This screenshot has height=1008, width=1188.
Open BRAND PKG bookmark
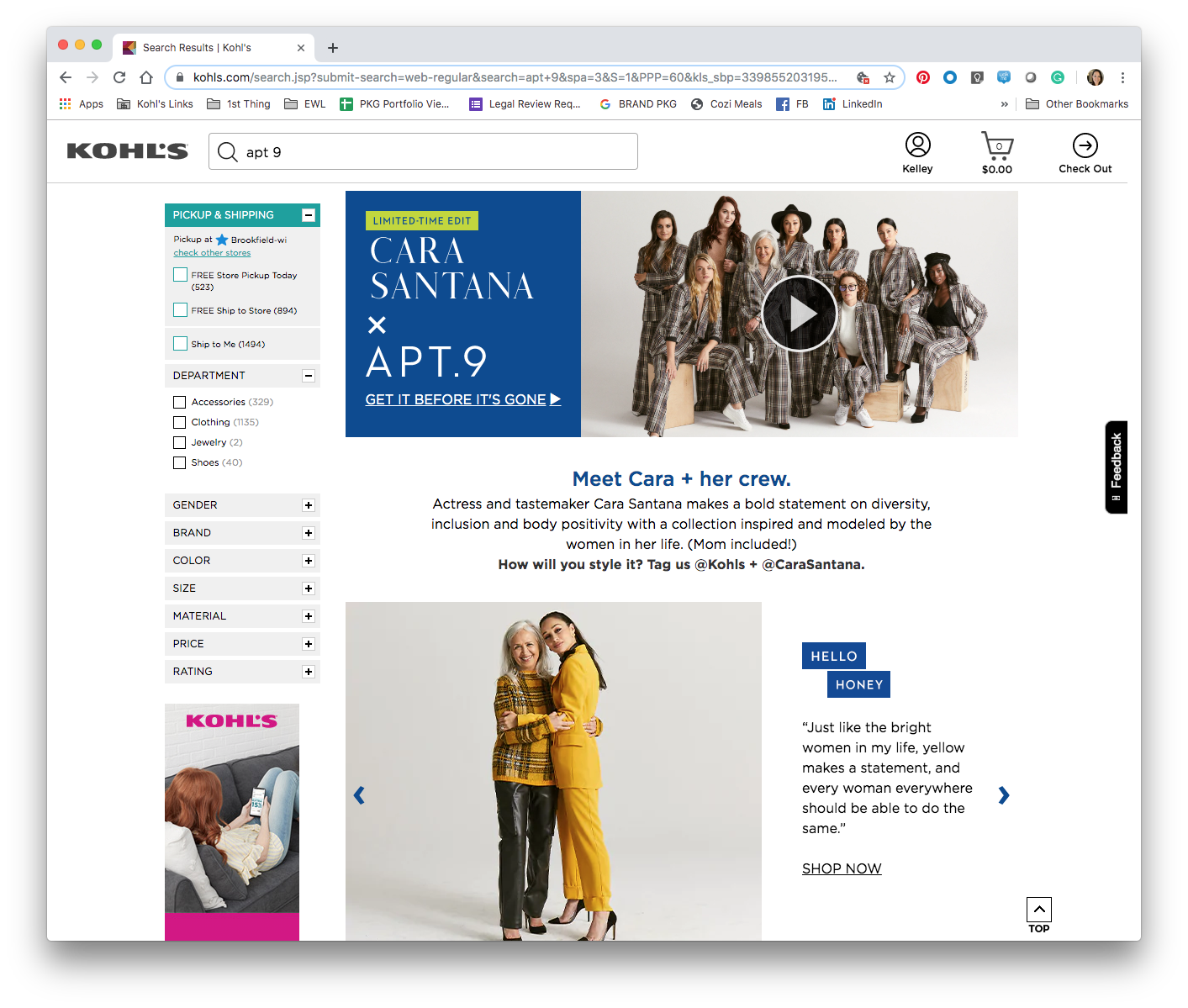coord(638,104)
